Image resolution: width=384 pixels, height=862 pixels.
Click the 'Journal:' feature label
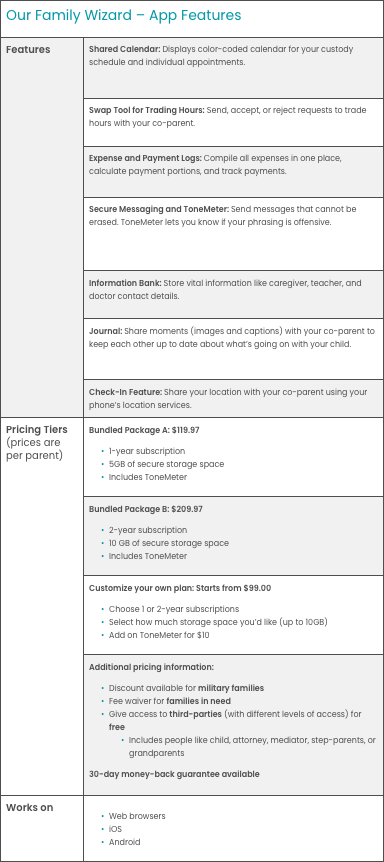click(x=105, y=331)
